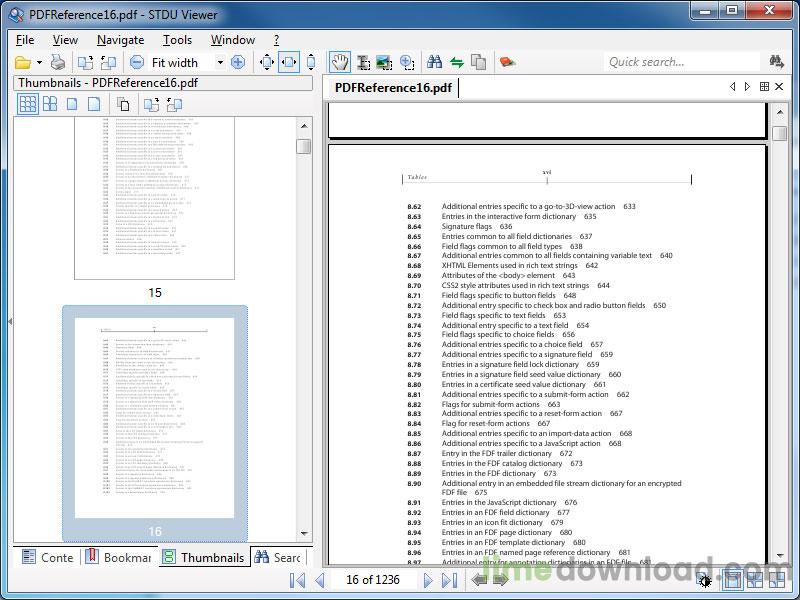The height and width of the screenshot is (600, 800).
Task: Click the binoculars search button beside Quick search
Action: pyautogui.click(x=777, y=62)
